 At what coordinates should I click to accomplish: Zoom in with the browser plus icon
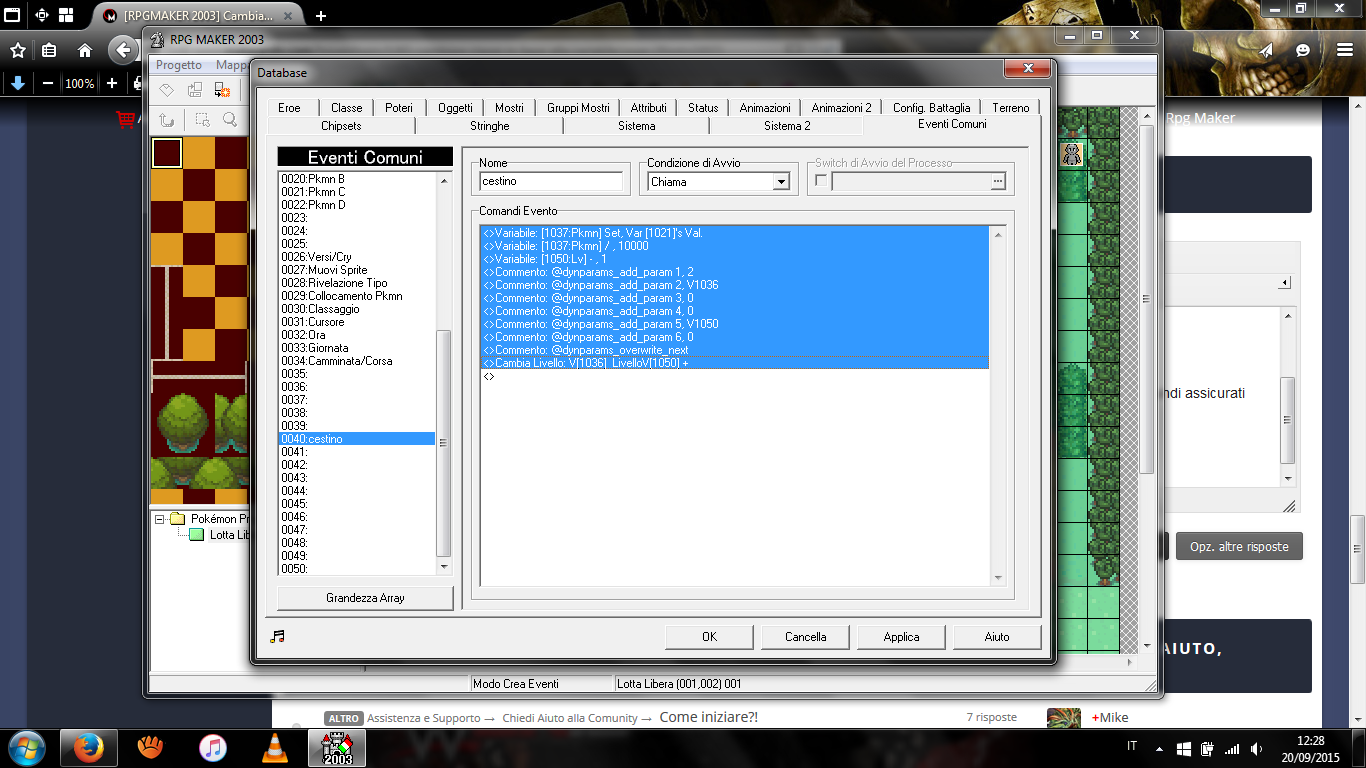(x=112, y=84)
